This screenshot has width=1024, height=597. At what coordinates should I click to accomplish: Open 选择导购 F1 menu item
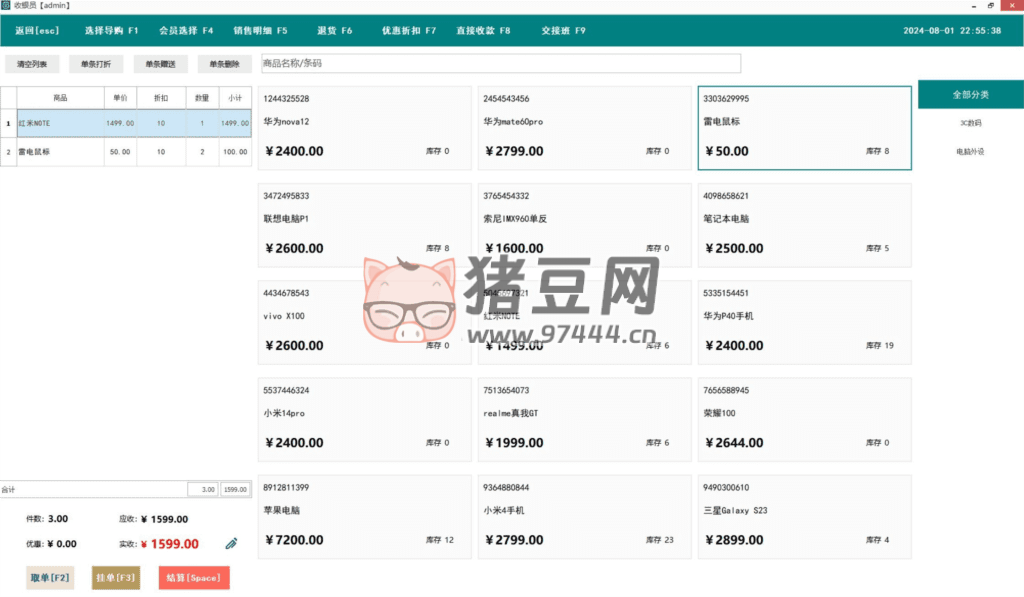click(112, 31)
